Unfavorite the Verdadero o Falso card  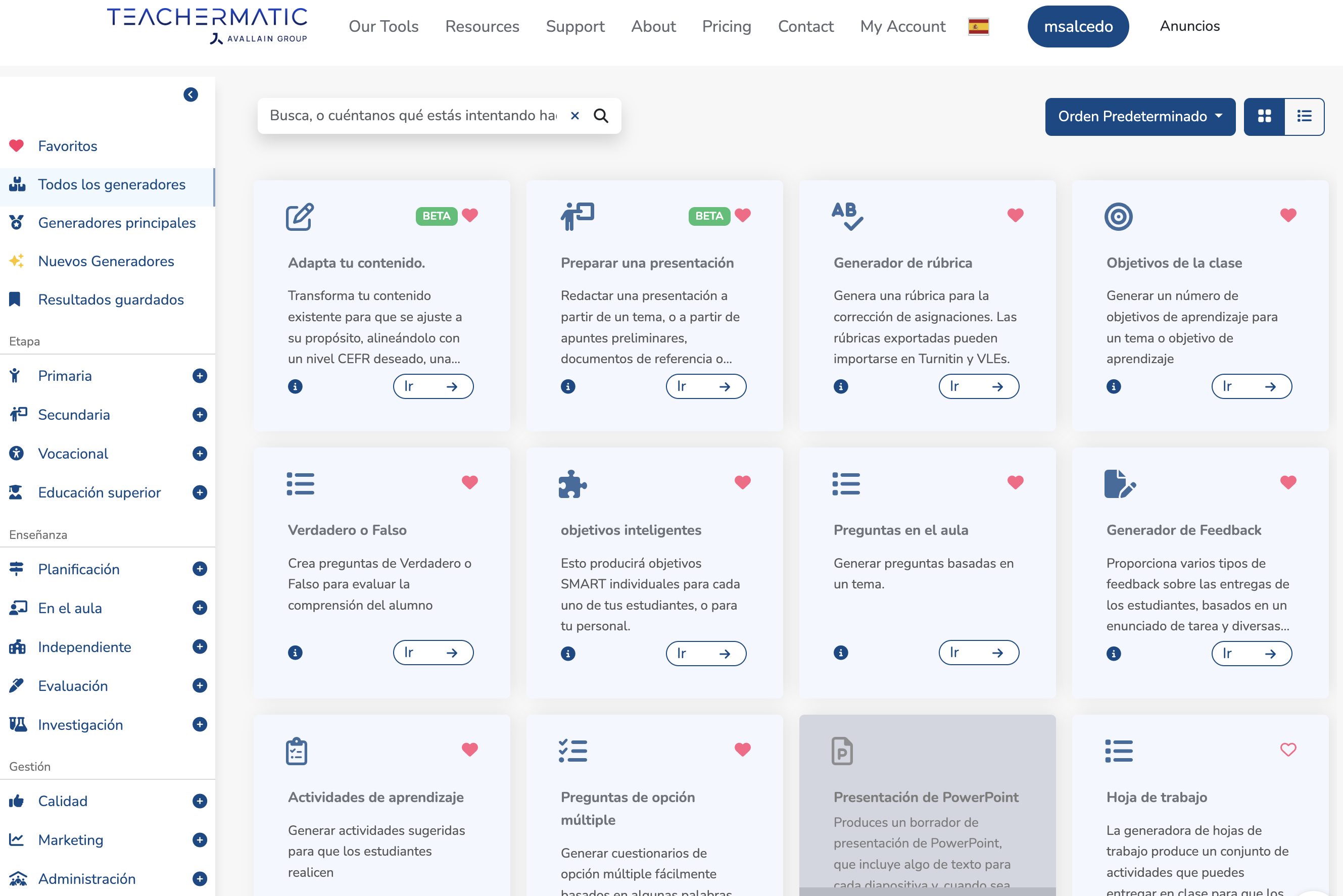pos(469,482)
